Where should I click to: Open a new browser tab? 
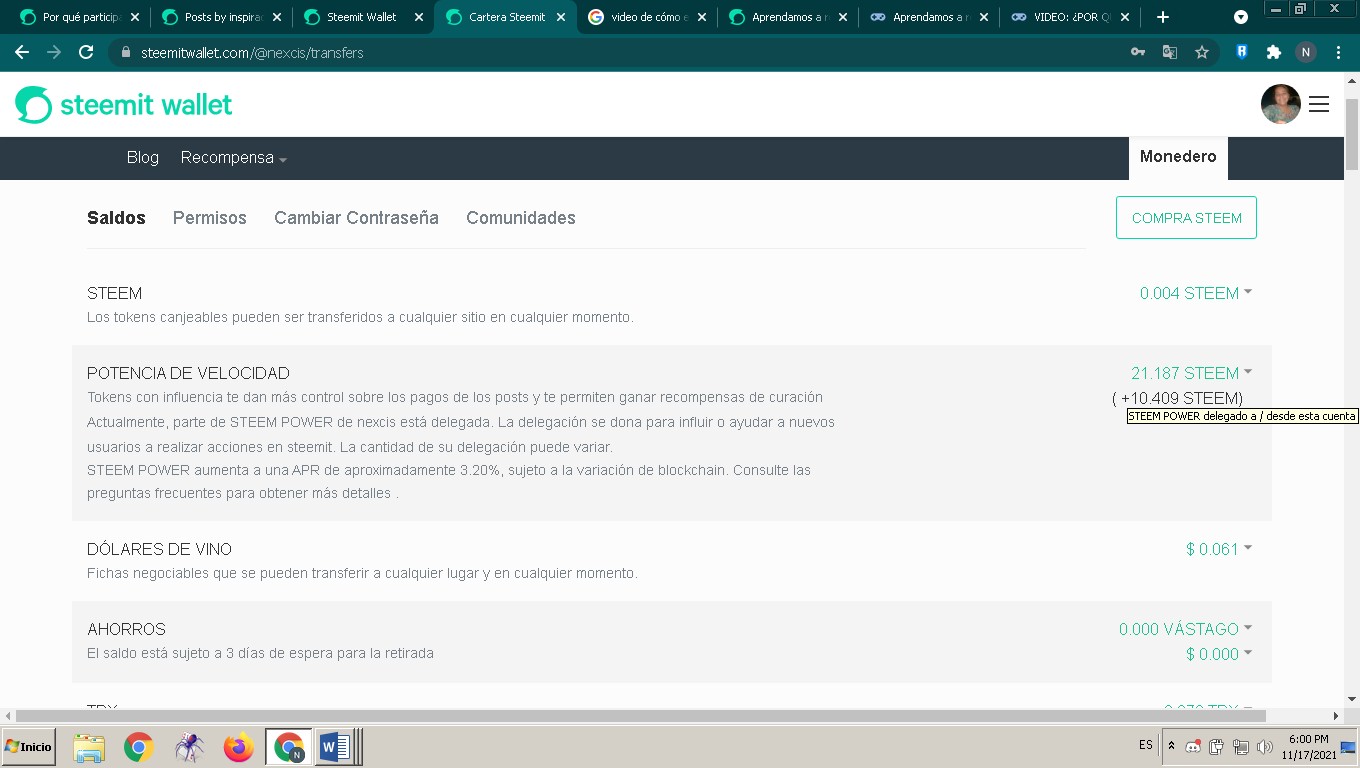pyautogui.click(x=1162, y=17)
